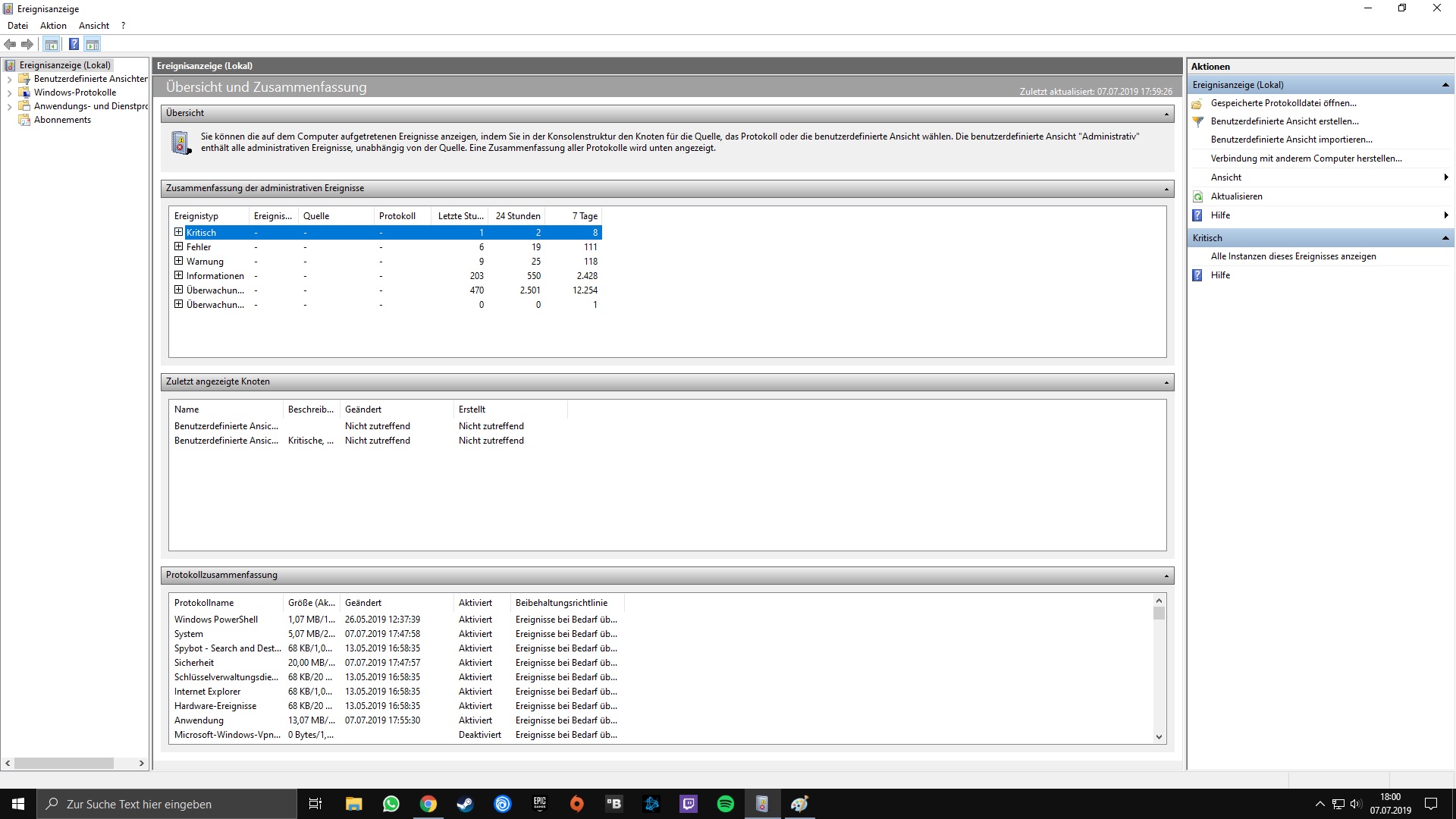Open the Spotify icon in taskbar
The width and height of the screenshot is (1456, 819).
pyautogui.click(x=725, y=804)
